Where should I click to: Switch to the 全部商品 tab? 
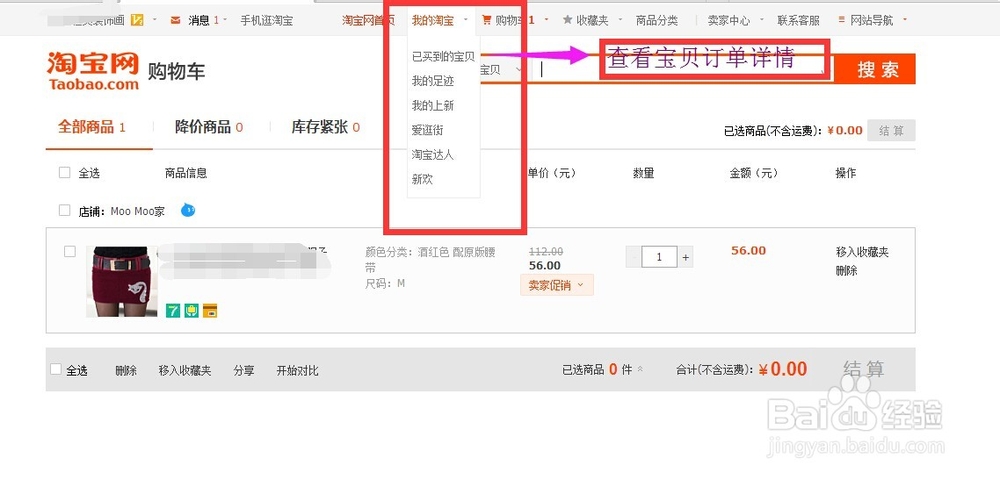pos(92,127)
